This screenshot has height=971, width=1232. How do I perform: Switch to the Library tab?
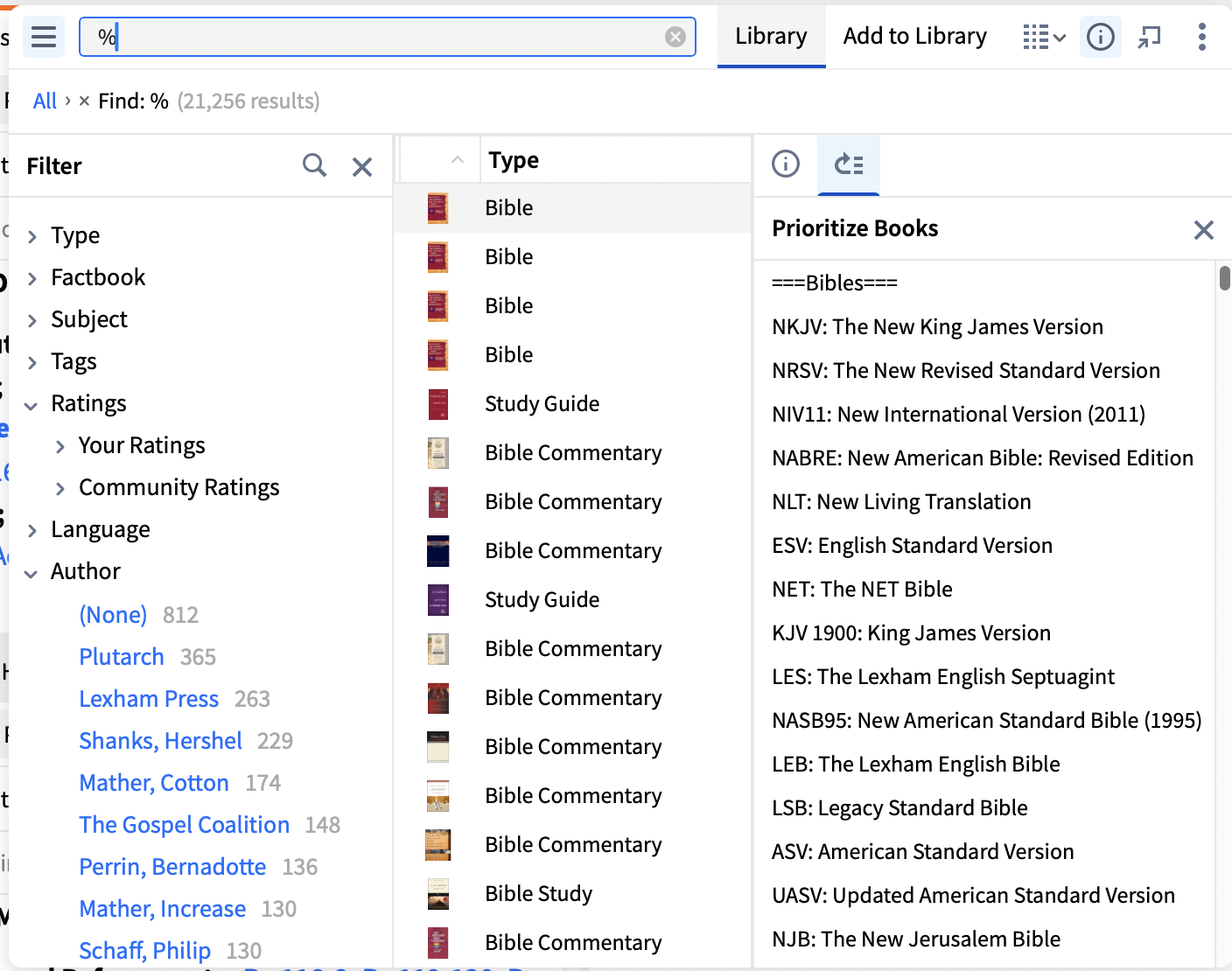pos(771,36)
